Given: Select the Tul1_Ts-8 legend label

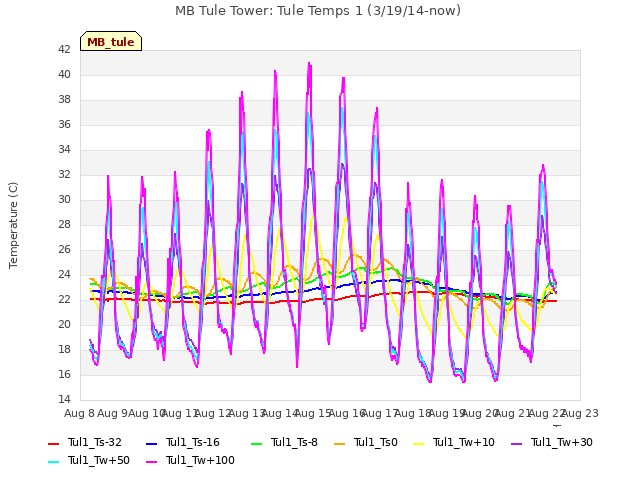Looking at the screenshot, I should 294,442.
